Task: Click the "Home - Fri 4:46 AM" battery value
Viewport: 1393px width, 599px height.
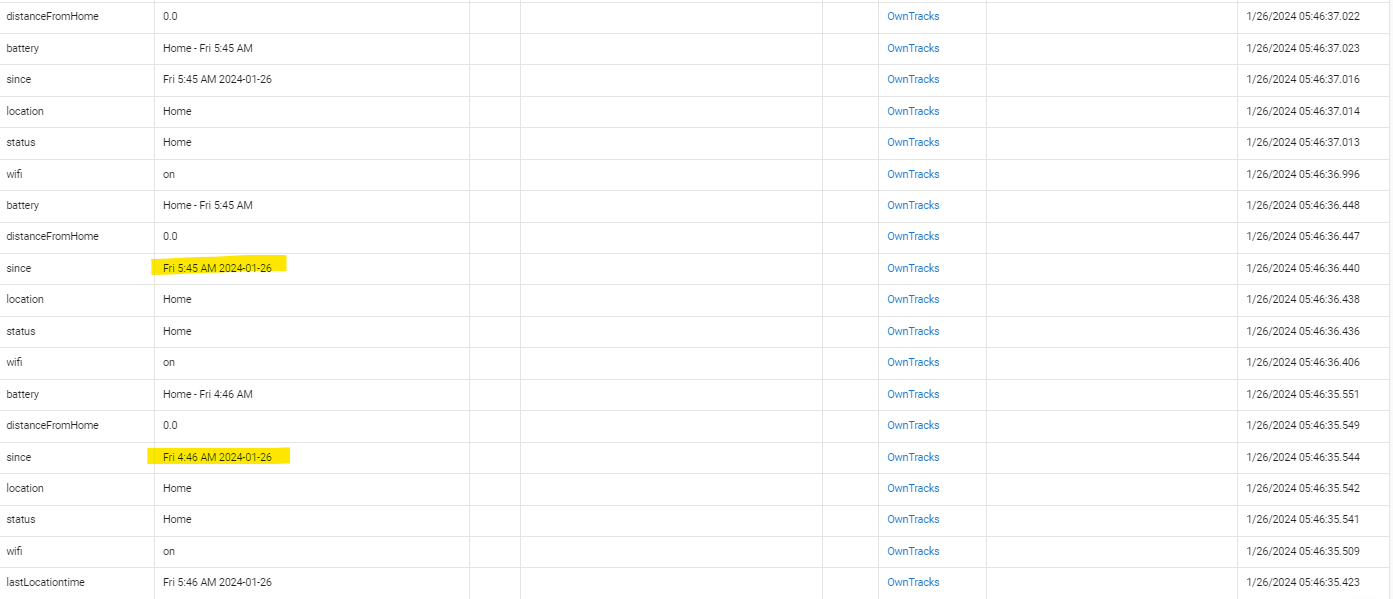Action: (x=208, y=394)
